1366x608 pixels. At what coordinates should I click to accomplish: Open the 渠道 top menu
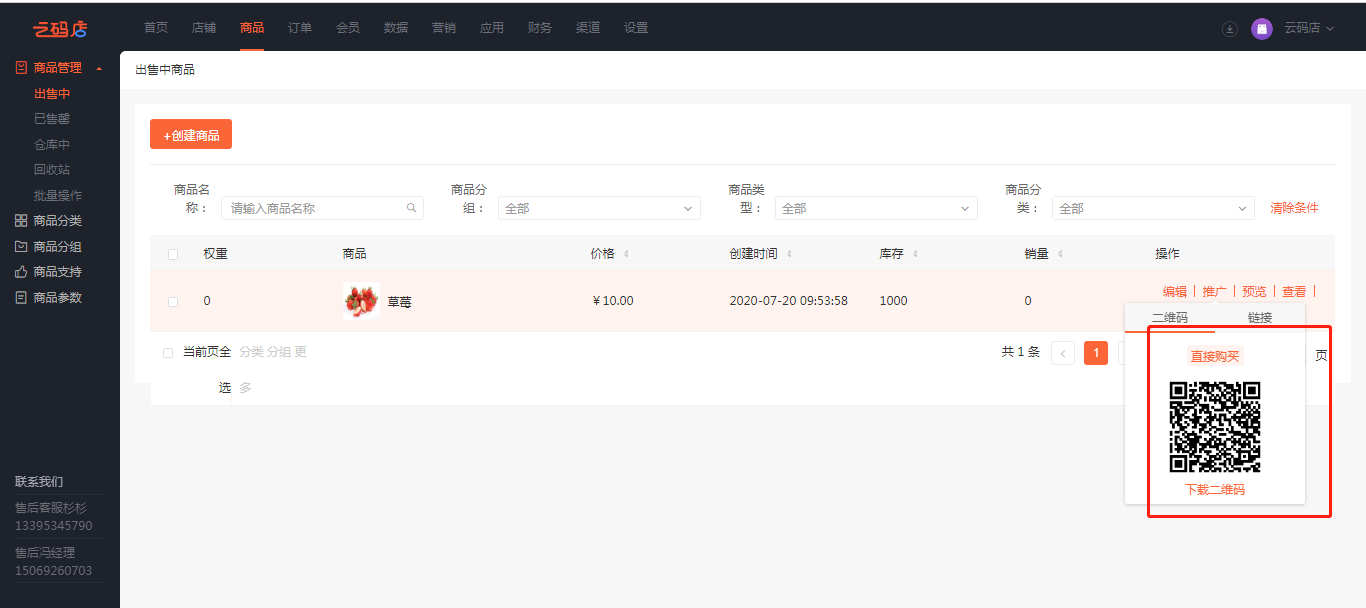click(588, 28)
